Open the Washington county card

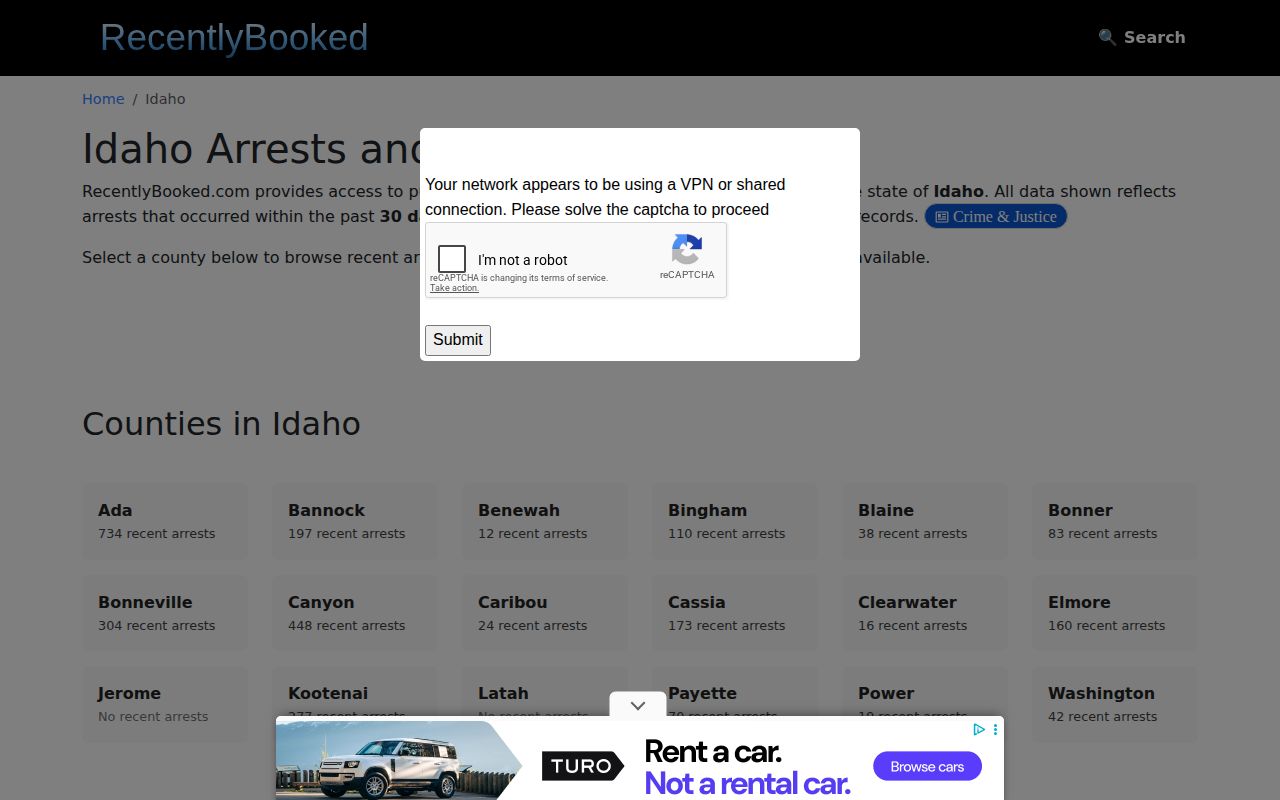(1115, 704)
